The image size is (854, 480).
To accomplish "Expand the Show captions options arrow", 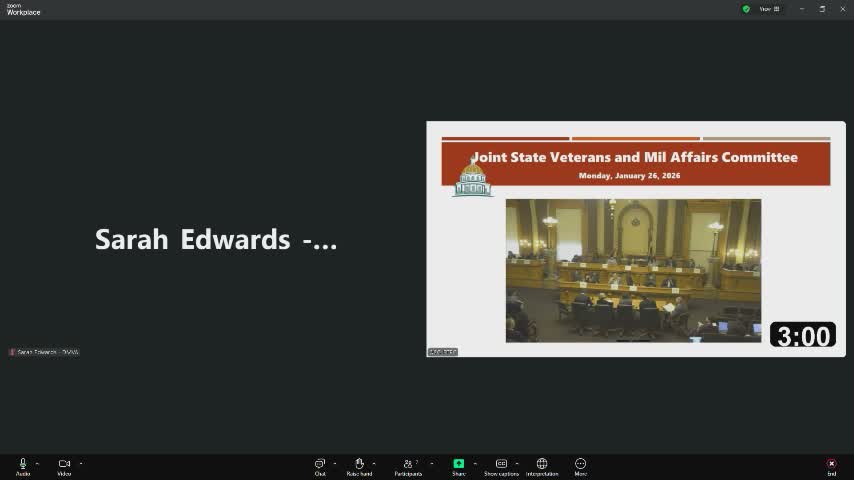I will [x=517, y=463].
